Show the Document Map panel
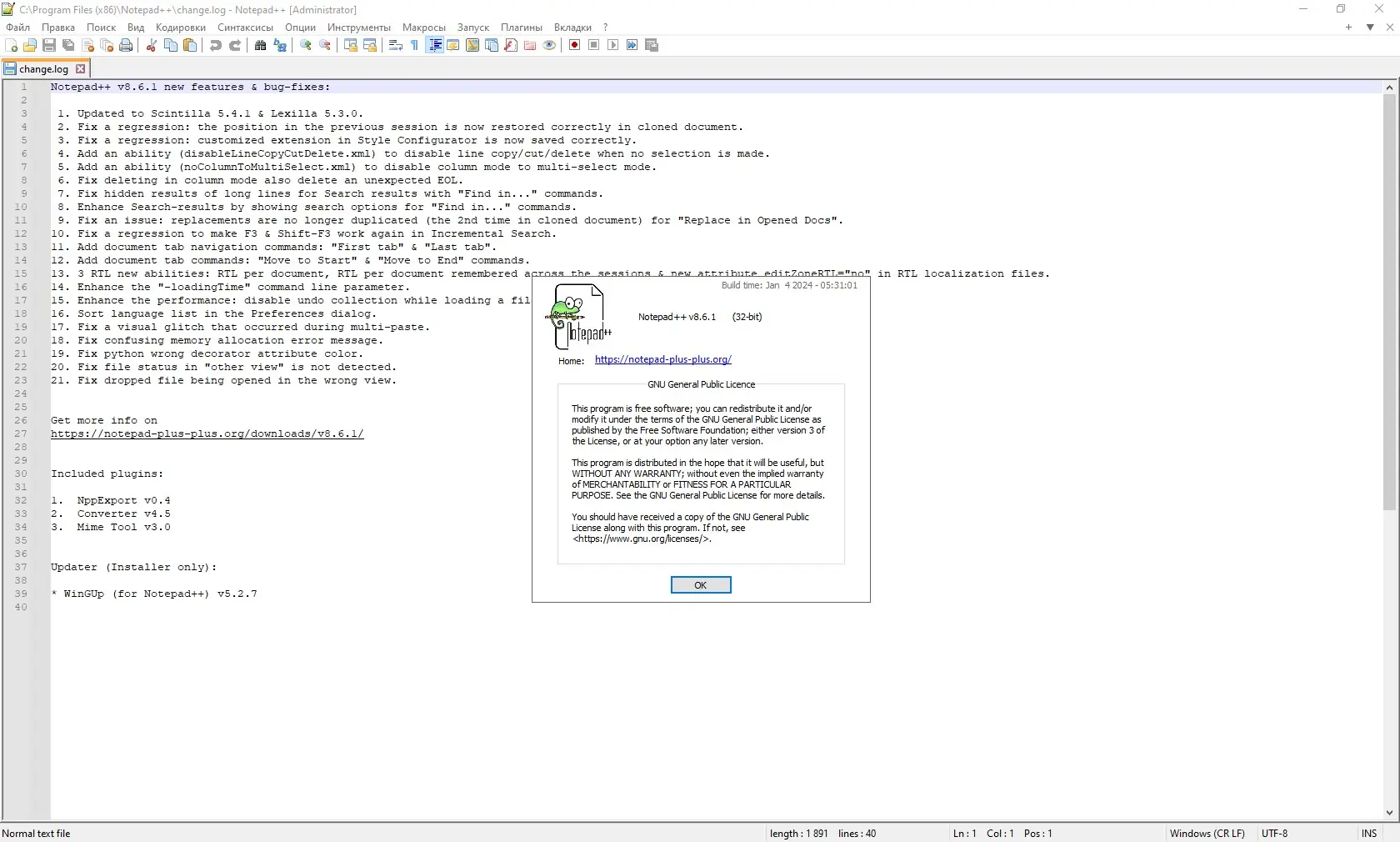The image size is (1400, 842). [472, 46]
